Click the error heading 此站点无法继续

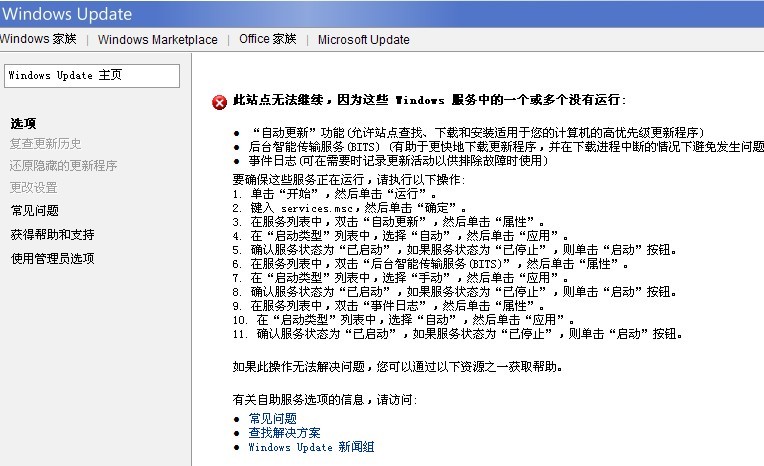(x=429, y=100)
